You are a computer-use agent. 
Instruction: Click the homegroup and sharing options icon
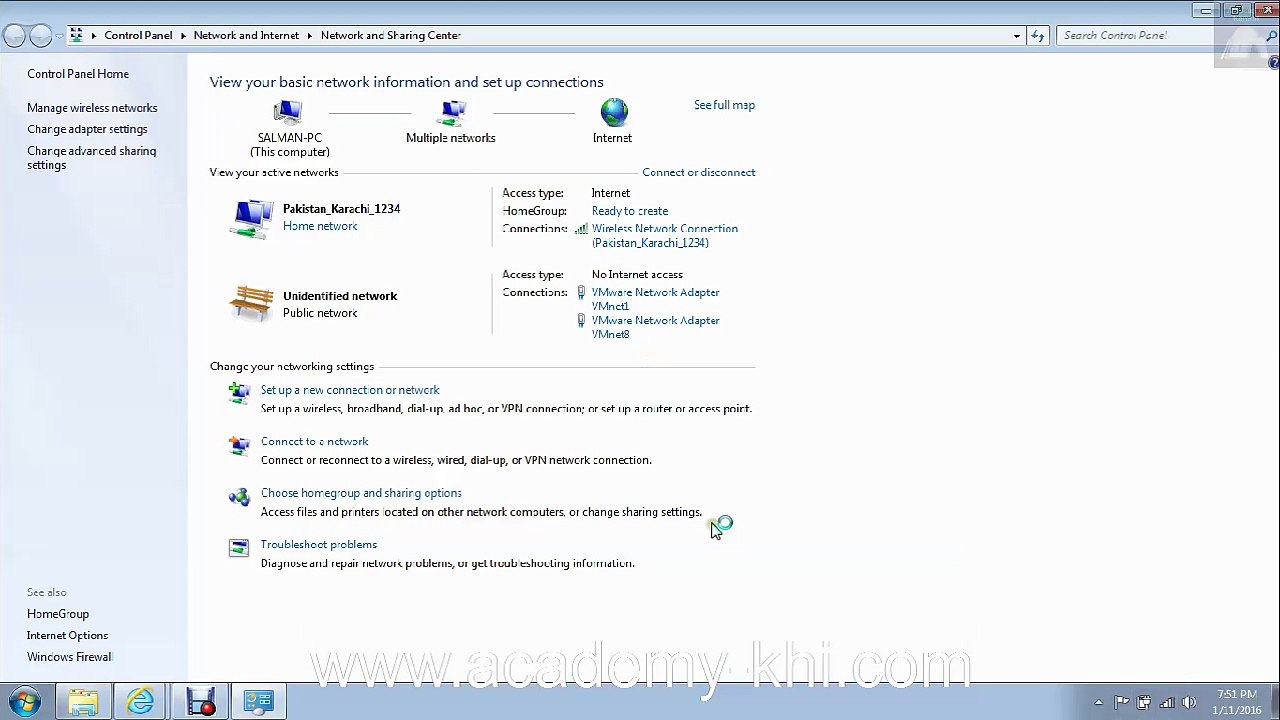[239, 497]
